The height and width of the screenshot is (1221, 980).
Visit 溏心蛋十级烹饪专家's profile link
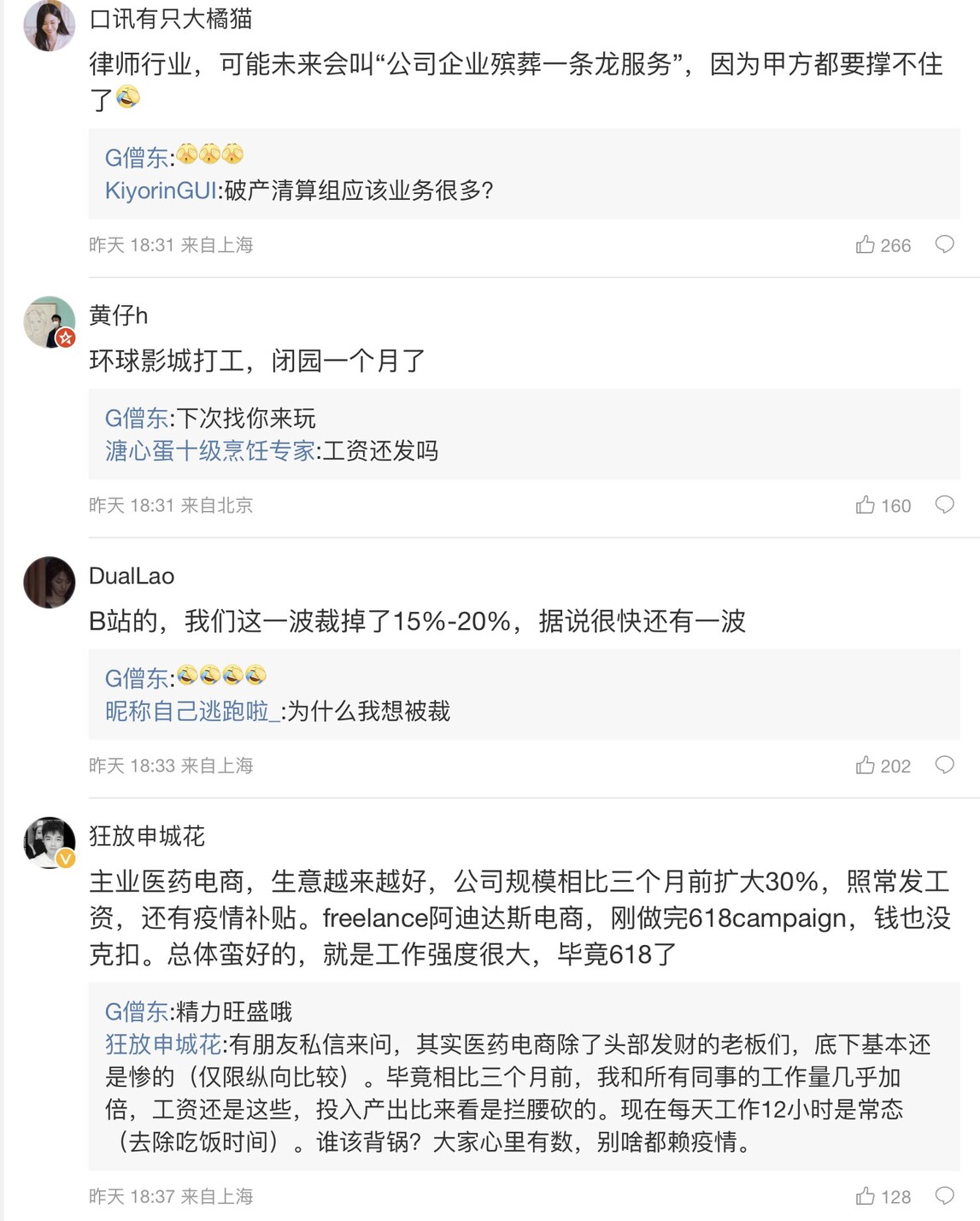[210, 451]
